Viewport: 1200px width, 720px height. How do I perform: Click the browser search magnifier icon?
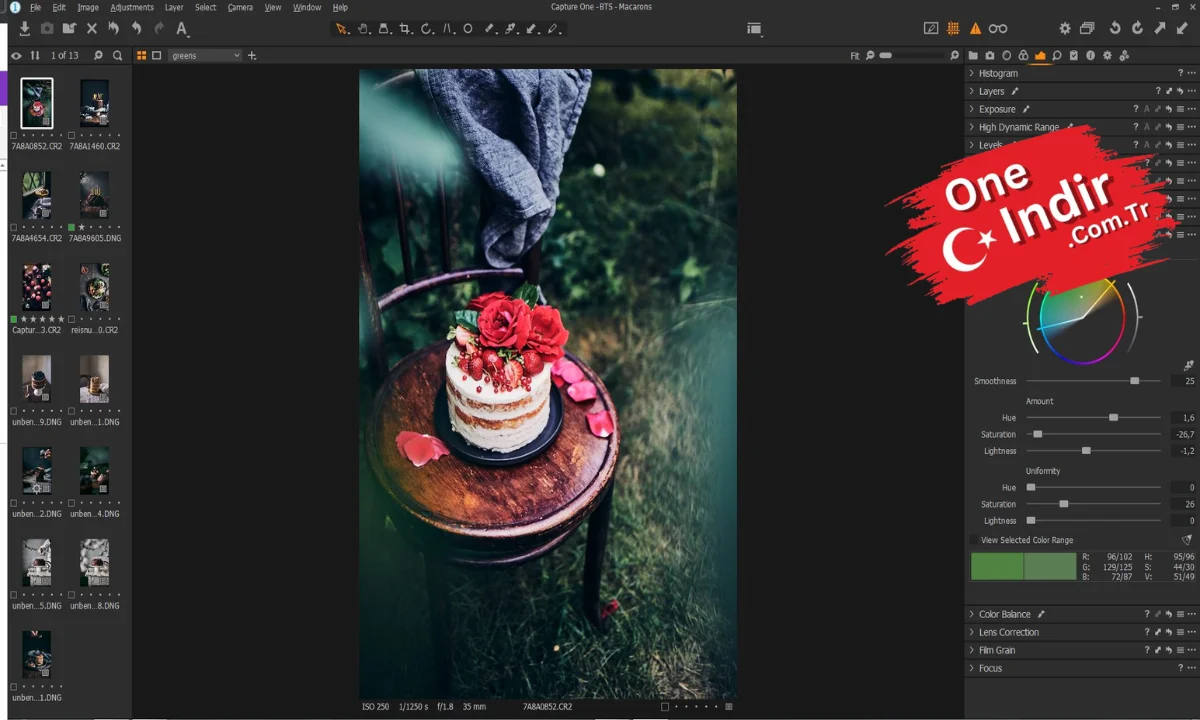[118, 56]
